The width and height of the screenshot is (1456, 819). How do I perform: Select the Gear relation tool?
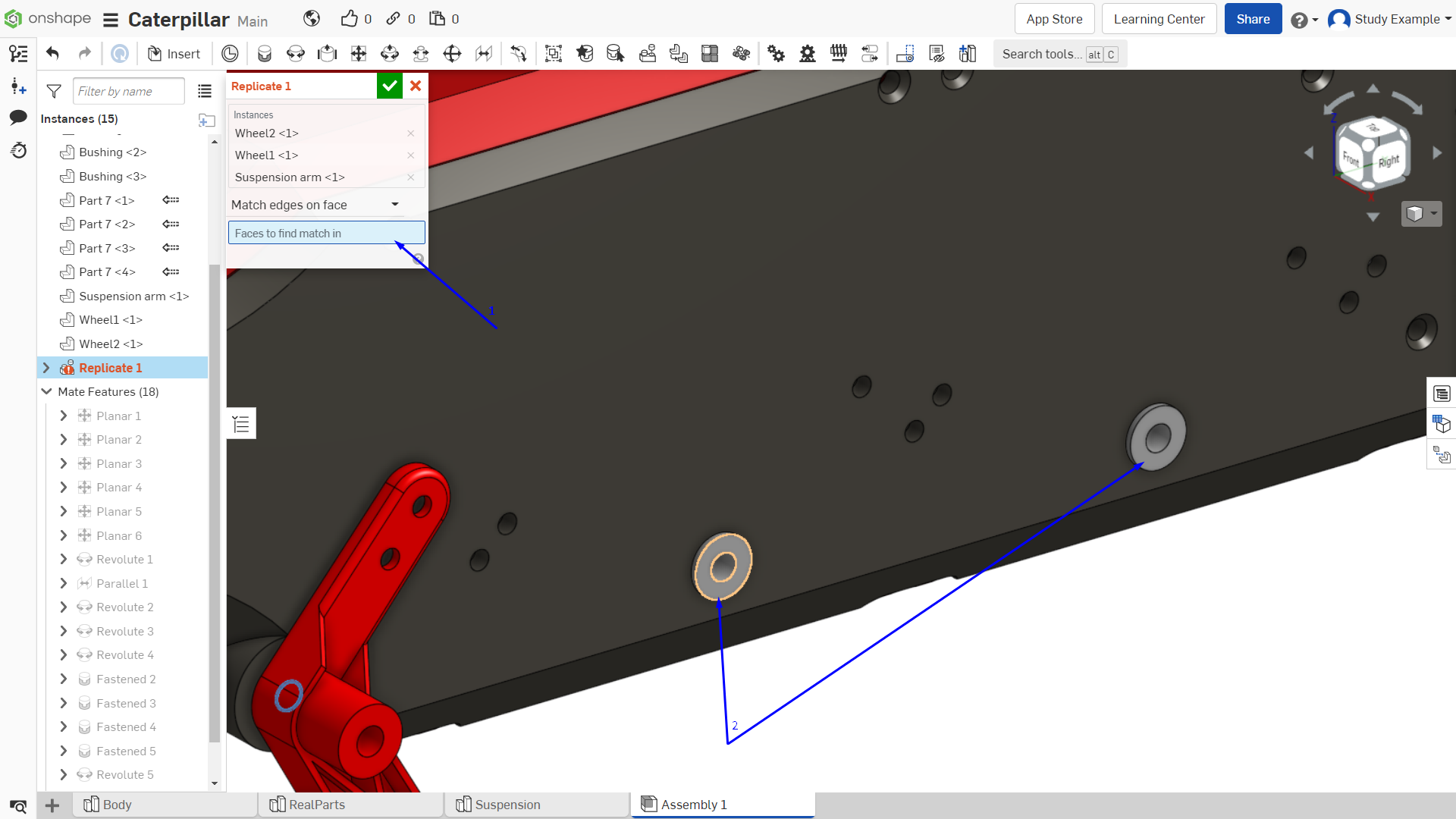[776, 54]
